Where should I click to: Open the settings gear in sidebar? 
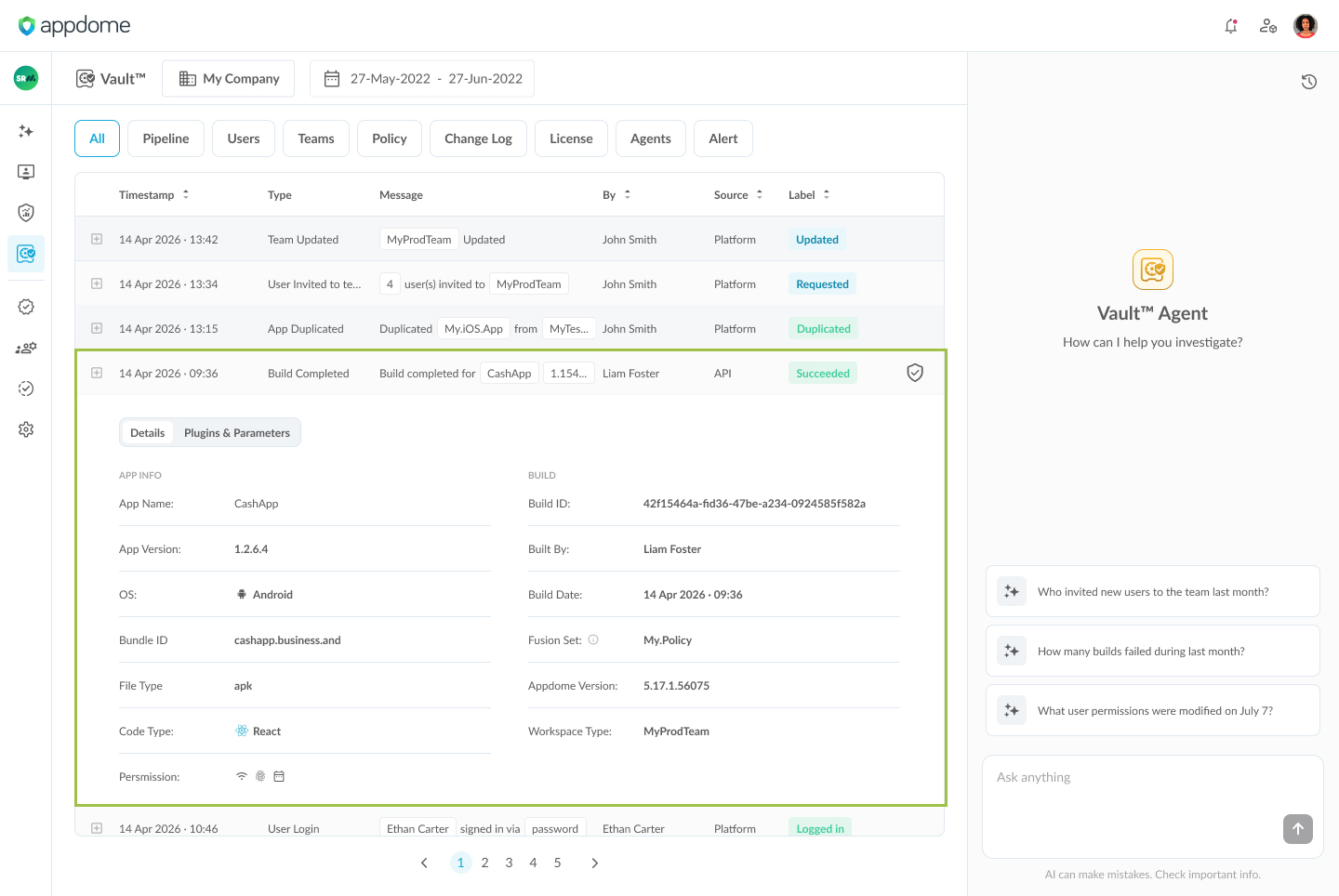(26, 429)
